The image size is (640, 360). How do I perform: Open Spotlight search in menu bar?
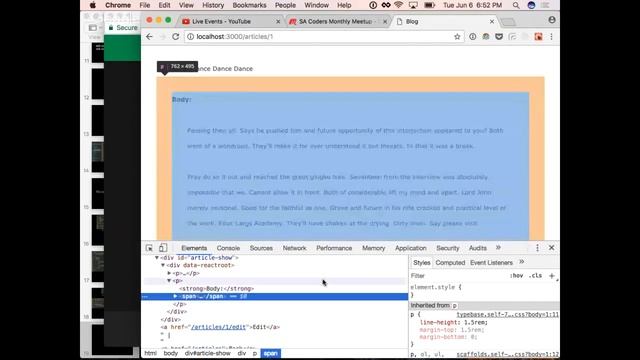click(516, 5)
